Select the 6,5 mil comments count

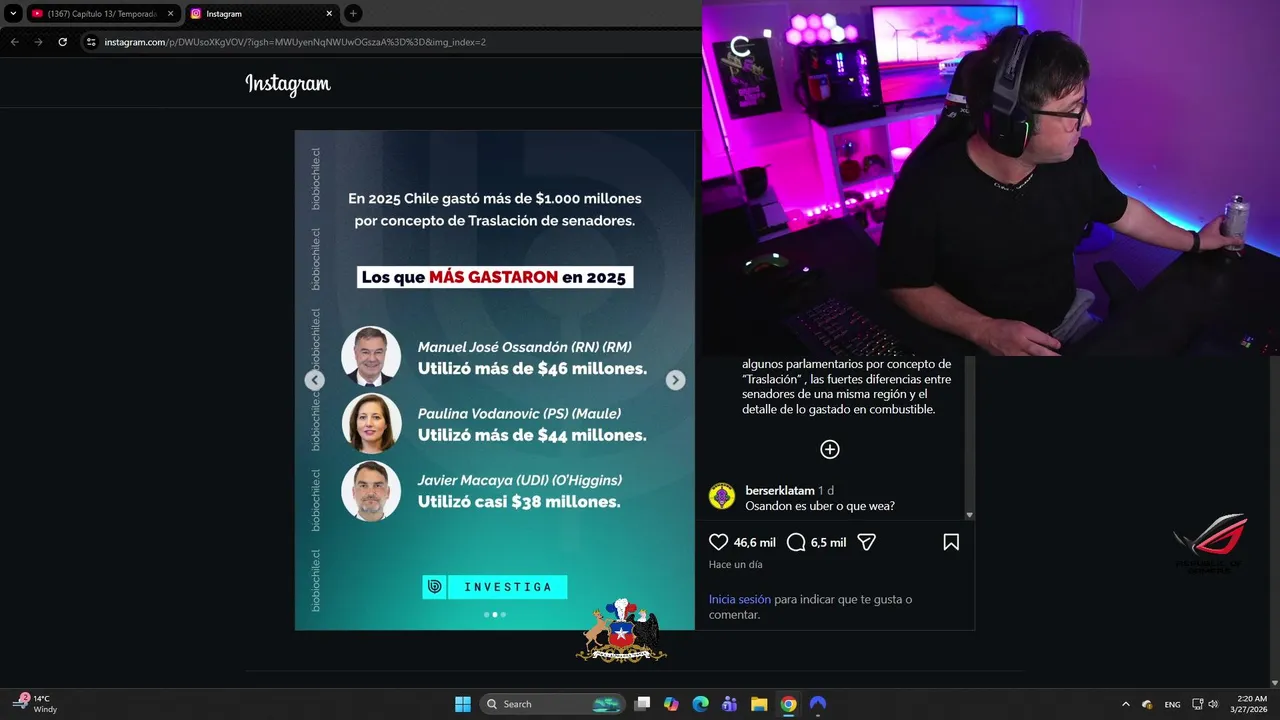[829, 543]
